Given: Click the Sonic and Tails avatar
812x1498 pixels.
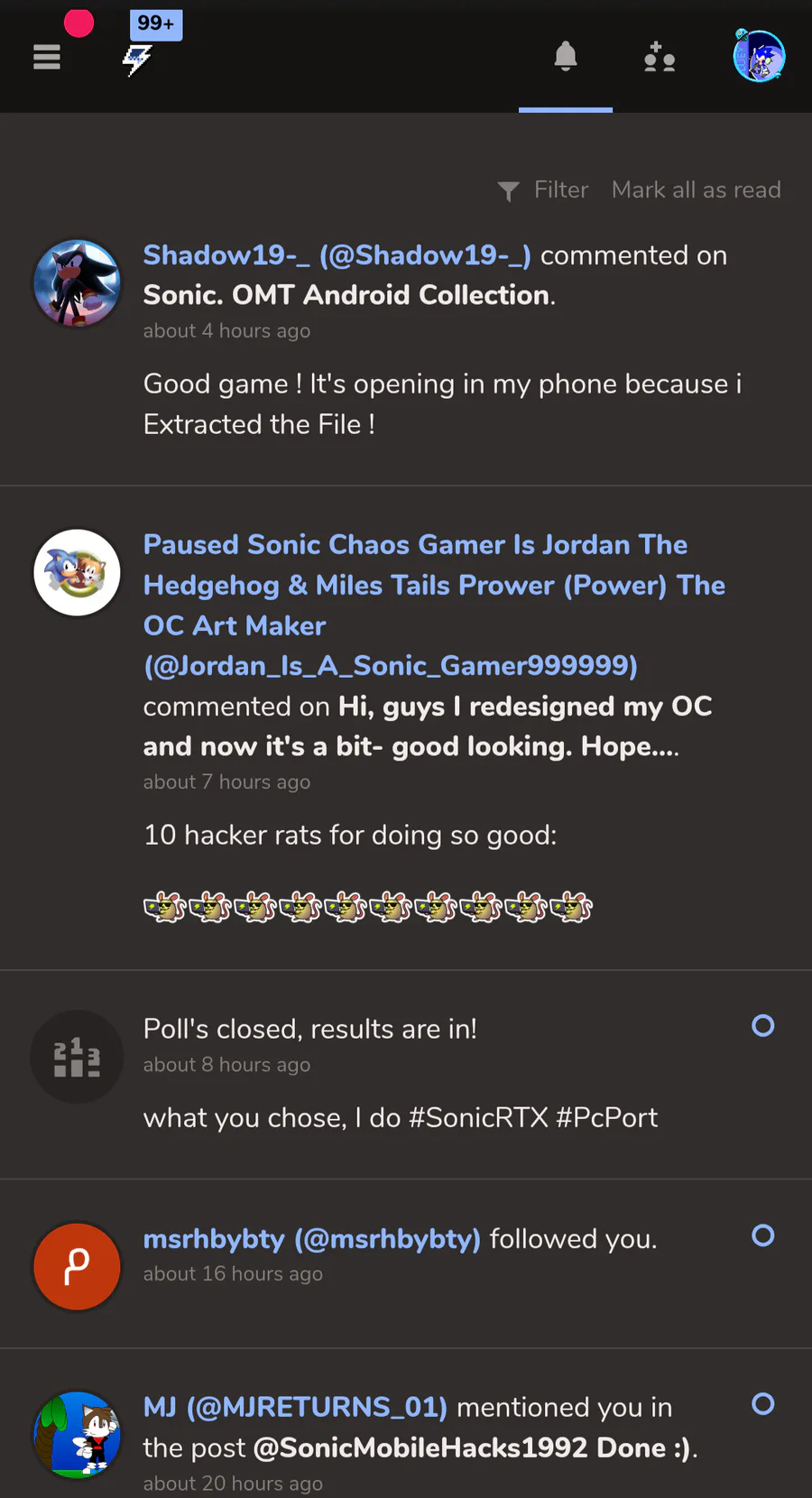Looking at the screenshot, I should [x=77, y=572].
